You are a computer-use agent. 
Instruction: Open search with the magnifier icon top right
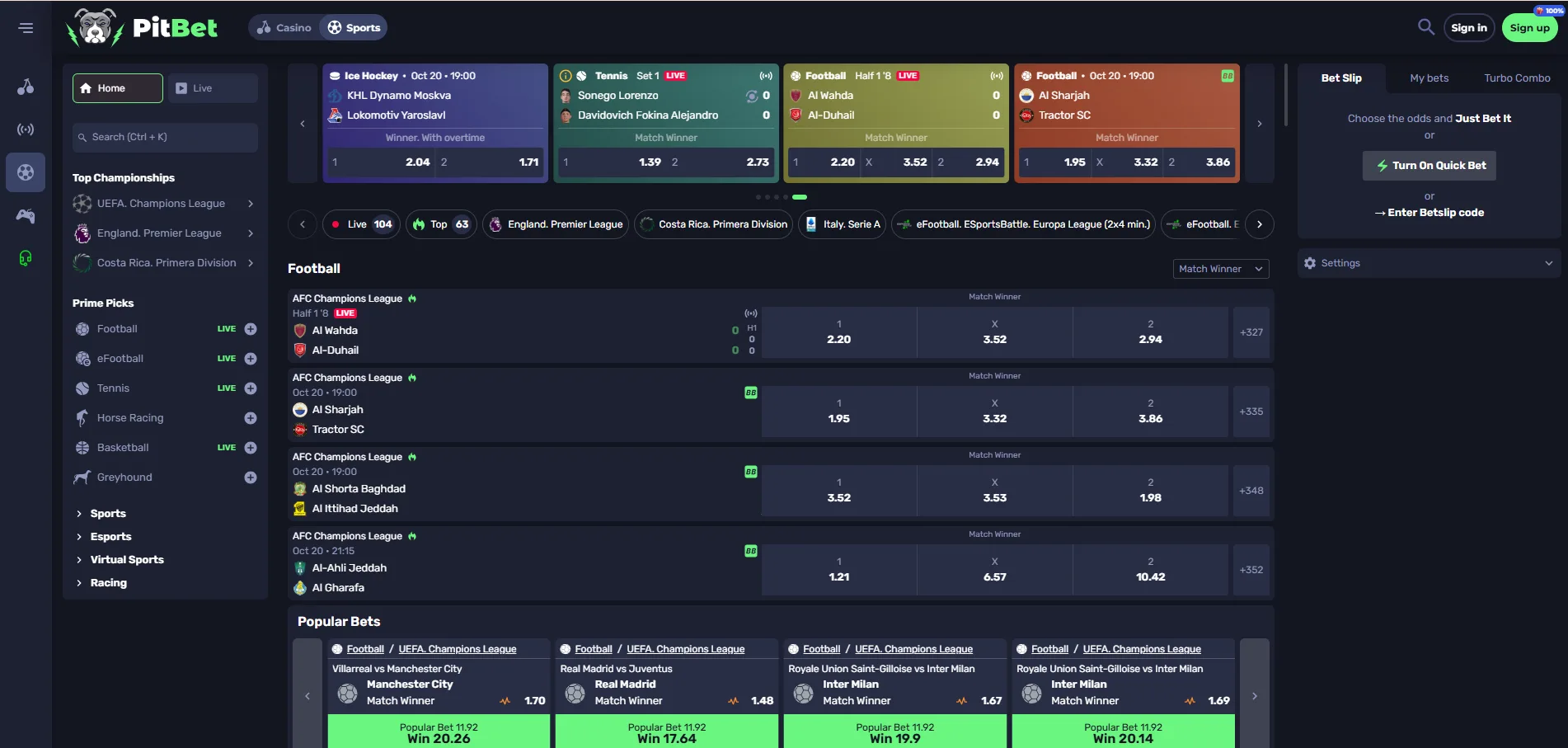coord(1425,26)
